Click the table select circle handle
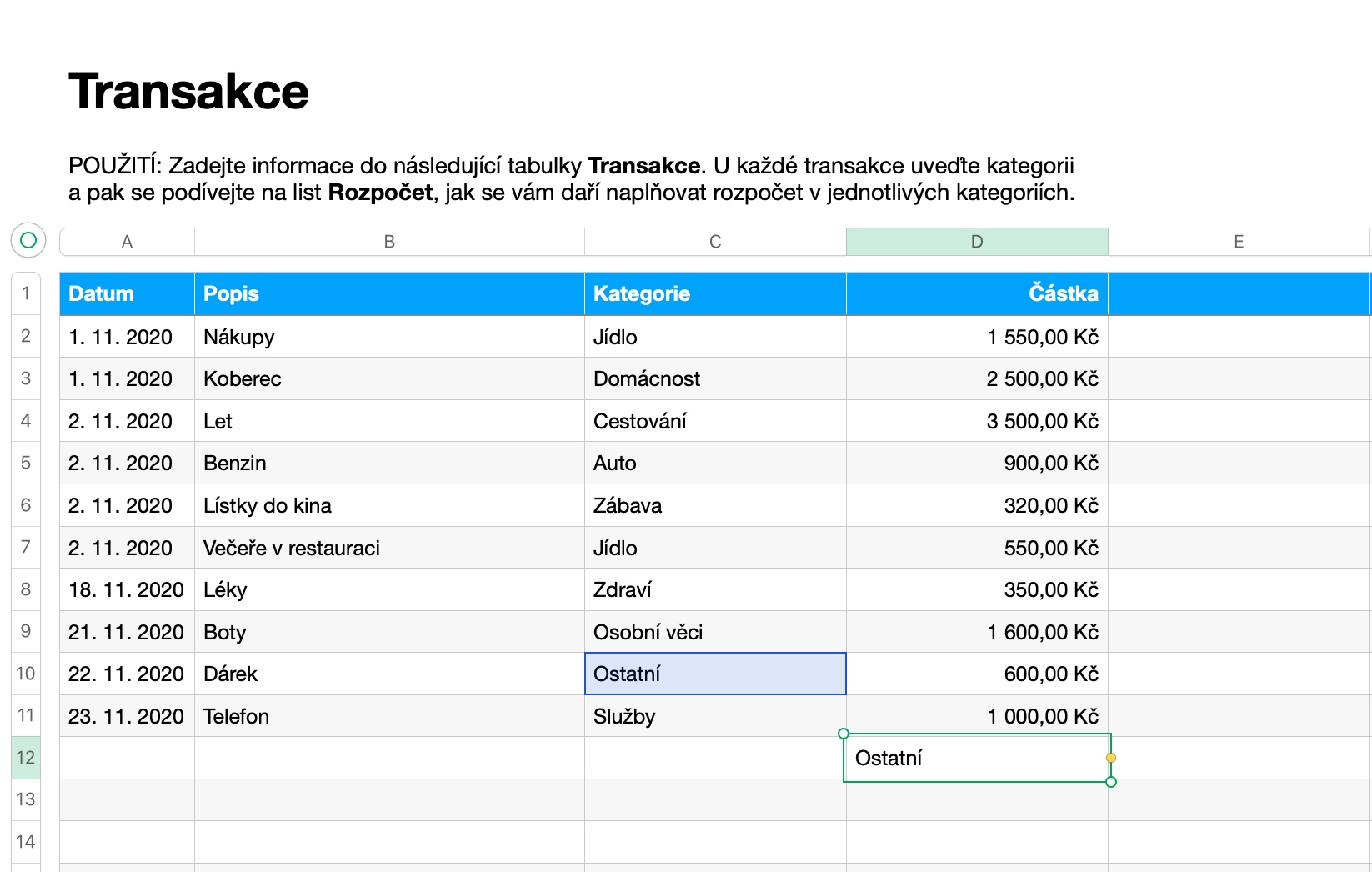 tap(28, 241)
